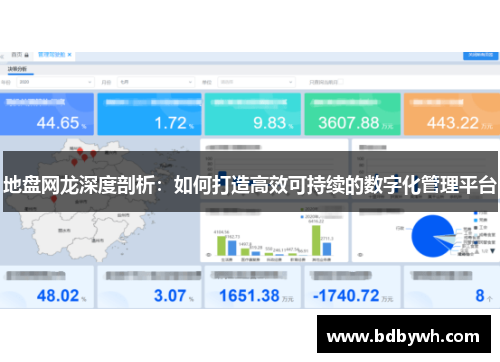Open the green 3607.88 万元 card
This screenshot has width=500, height=362.
click(x=352, y=114)
